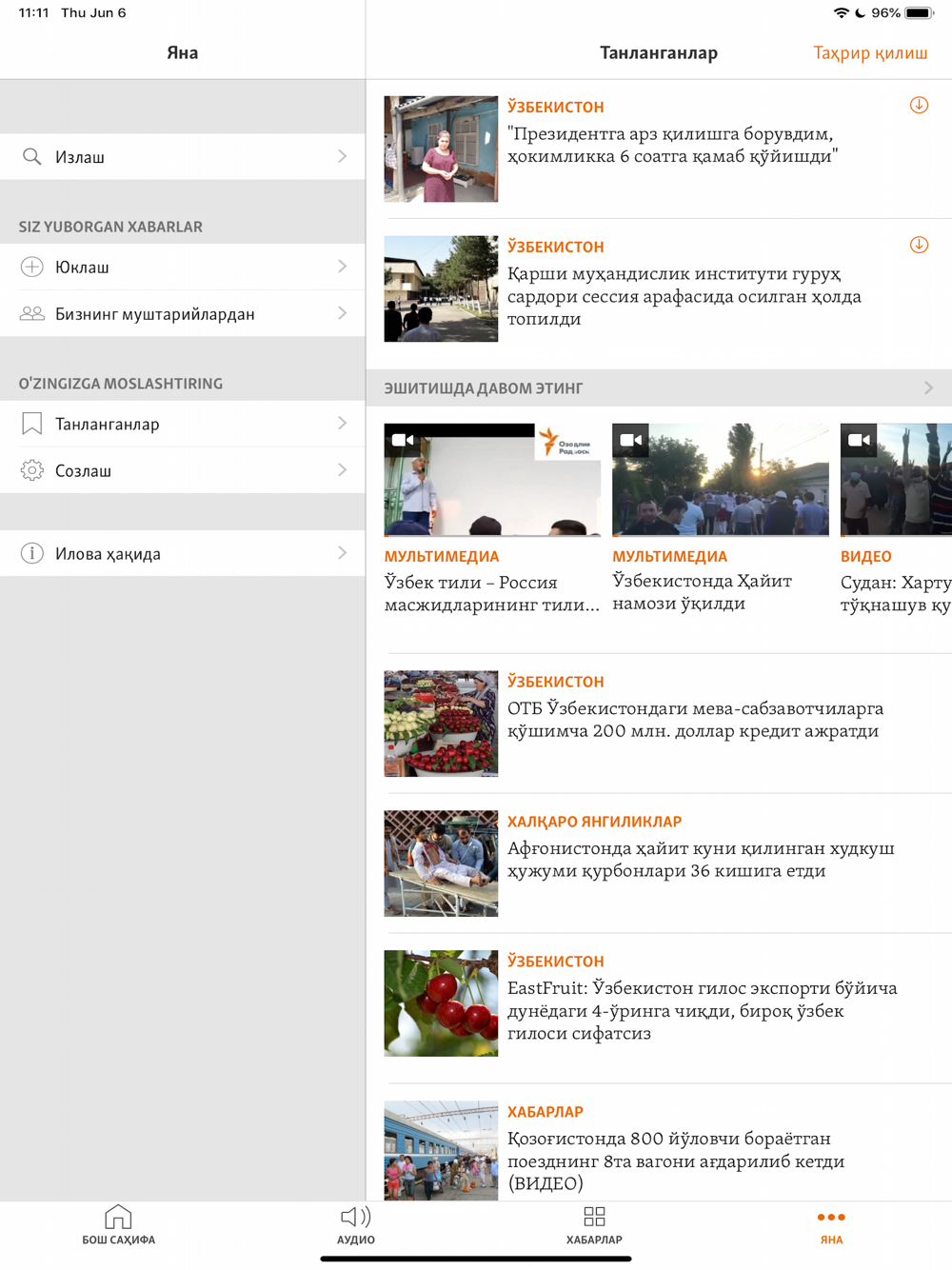Image resolution: width=952 pixels, height=1270 pixels.
Task: Open the Излаш search menu item
Action: (183, 156)
